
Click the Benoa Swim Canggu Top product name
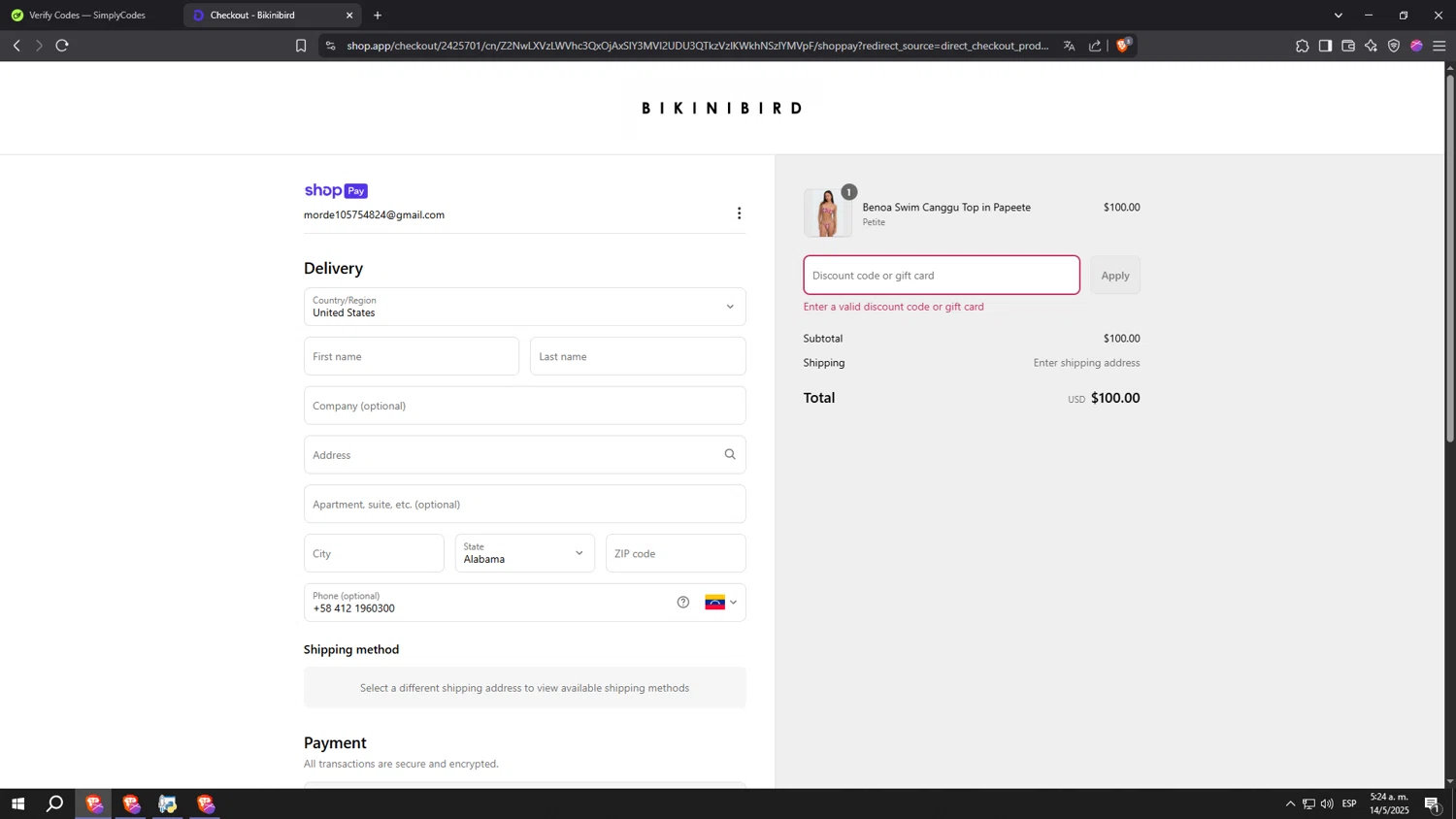tap(946, 208)
